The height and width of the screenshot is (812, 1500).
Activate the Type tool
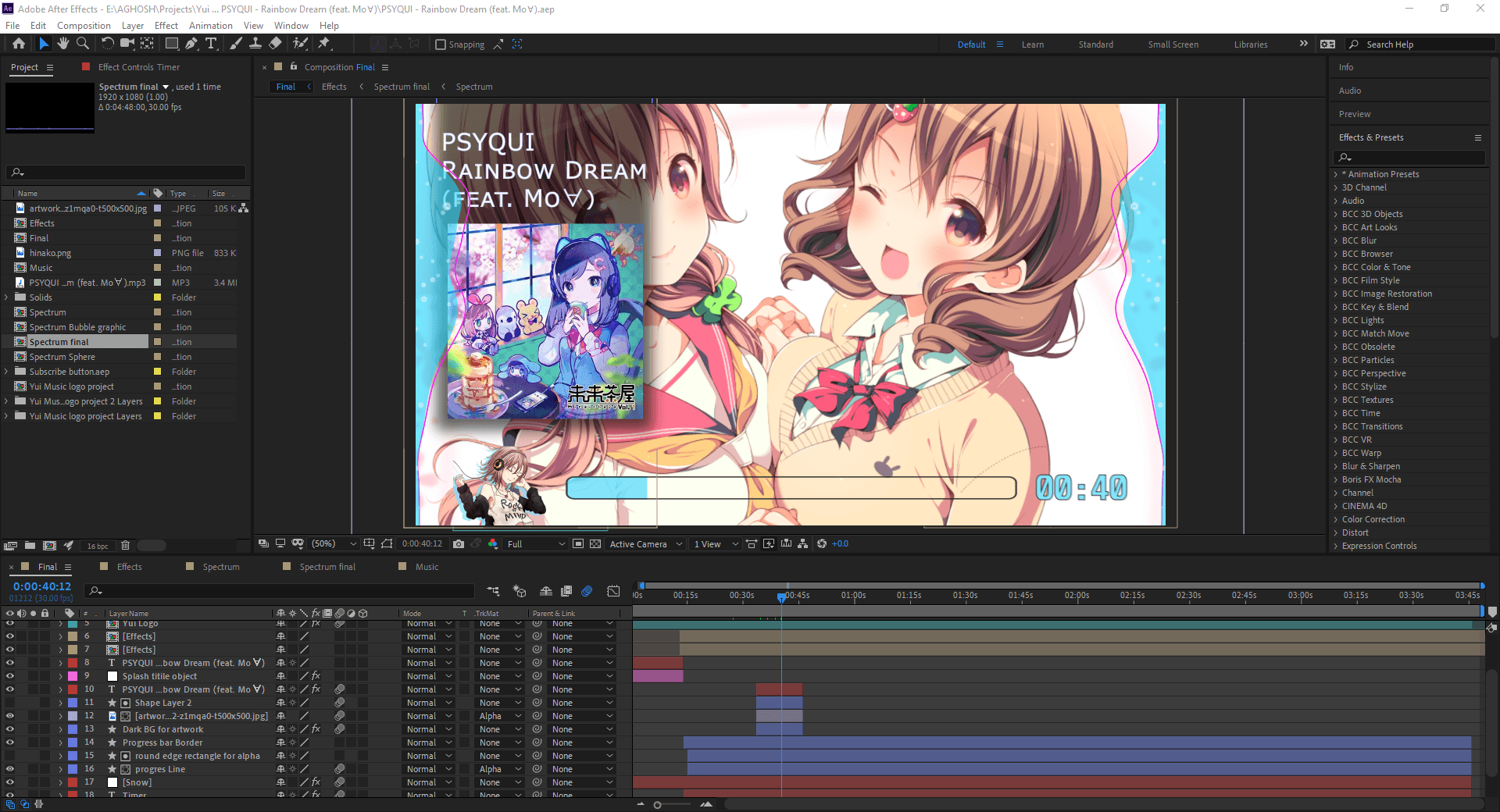click(x=212, y=45)
